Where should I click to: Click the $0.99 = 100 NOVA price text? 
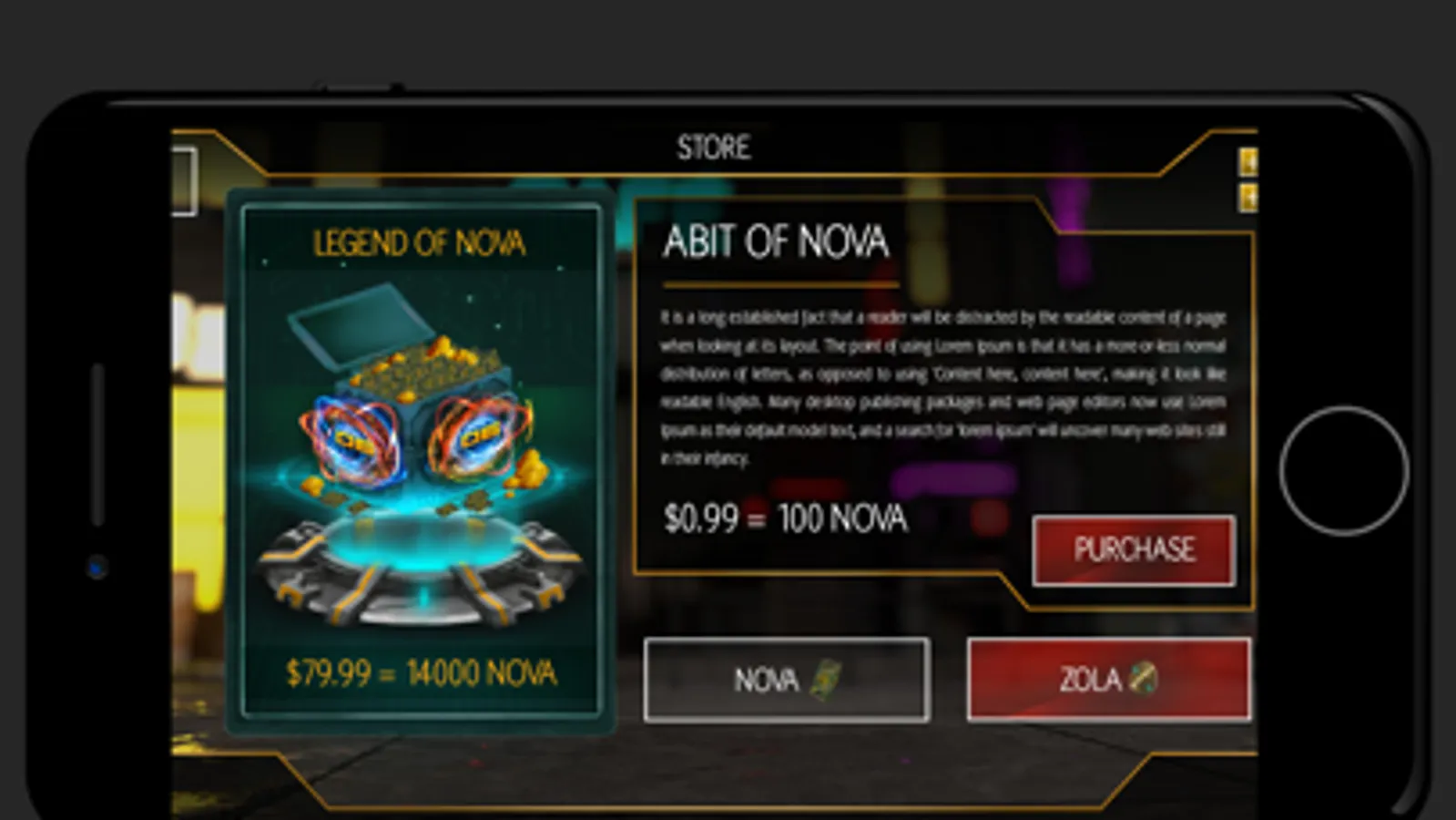[786, 518]
